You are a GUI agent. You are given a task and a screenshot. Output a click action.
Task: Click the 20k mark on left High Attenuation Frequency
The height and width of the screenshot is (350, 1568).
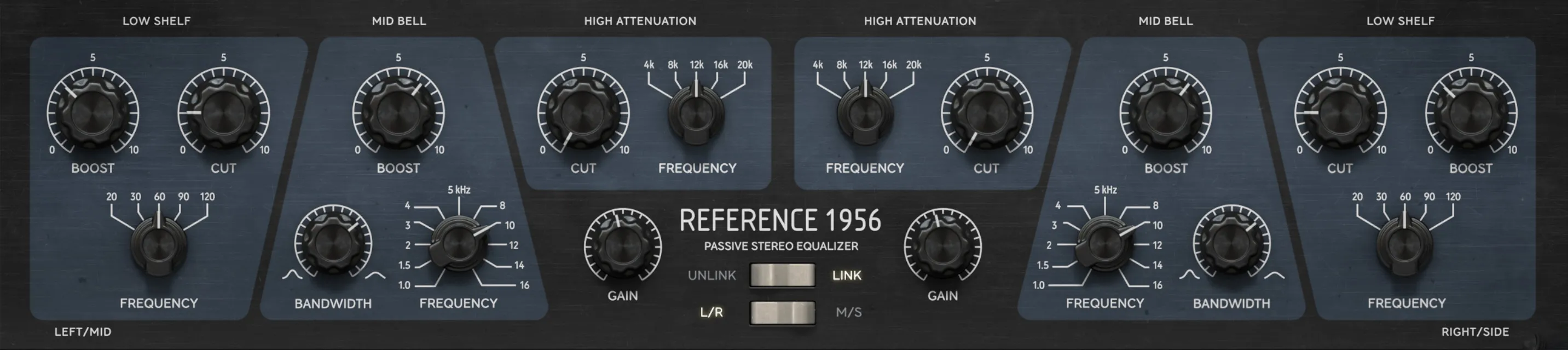(745, 65)
